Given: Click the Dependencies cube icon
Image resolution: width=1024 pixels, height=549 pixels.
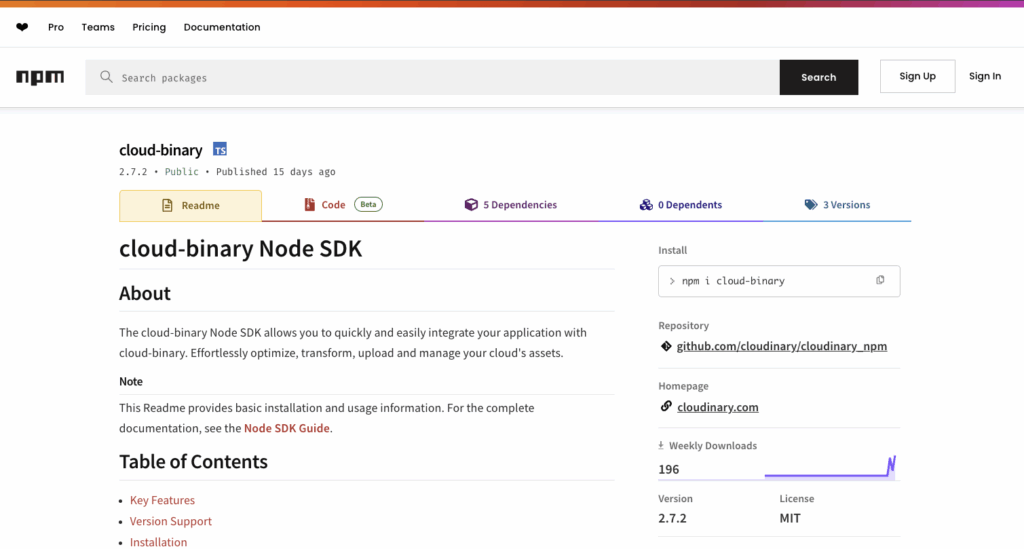Looking at the screenshot, I should click(471, 204).
